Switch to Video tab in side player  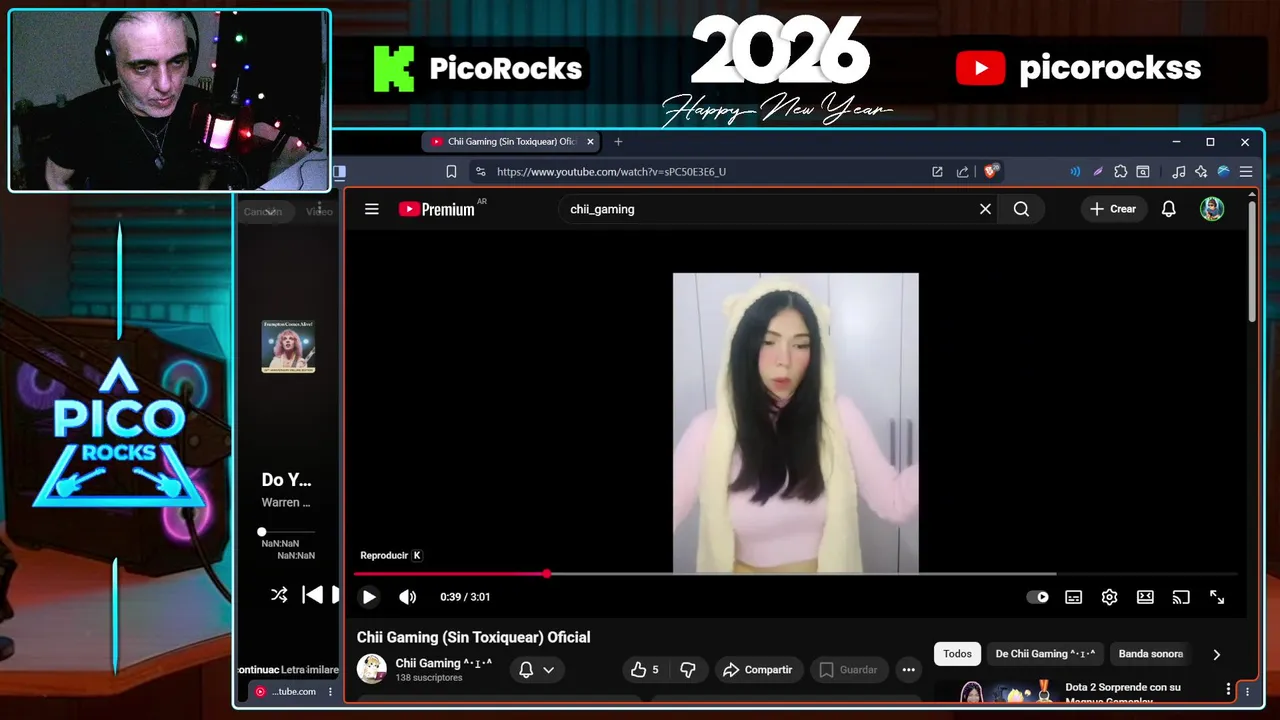tap(319, 211)
